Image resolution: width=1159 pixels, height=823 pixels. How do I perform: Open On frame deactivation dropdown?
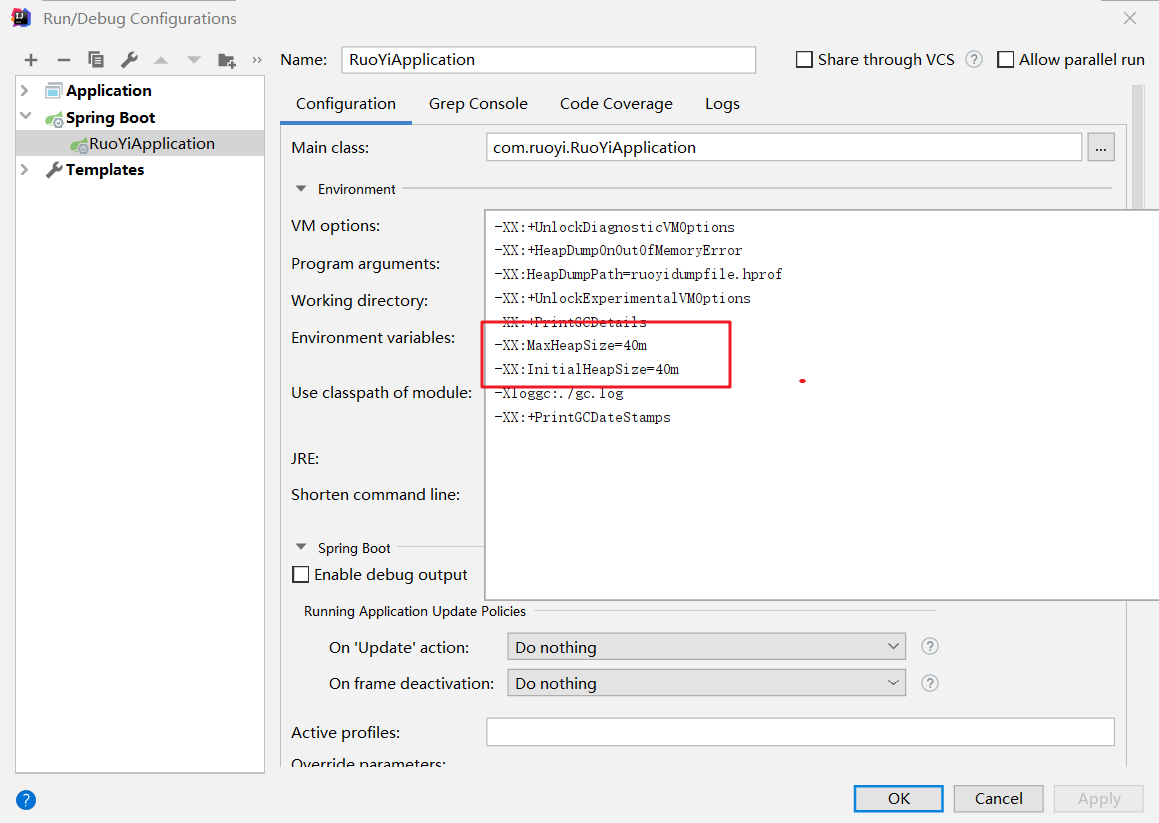707,683
